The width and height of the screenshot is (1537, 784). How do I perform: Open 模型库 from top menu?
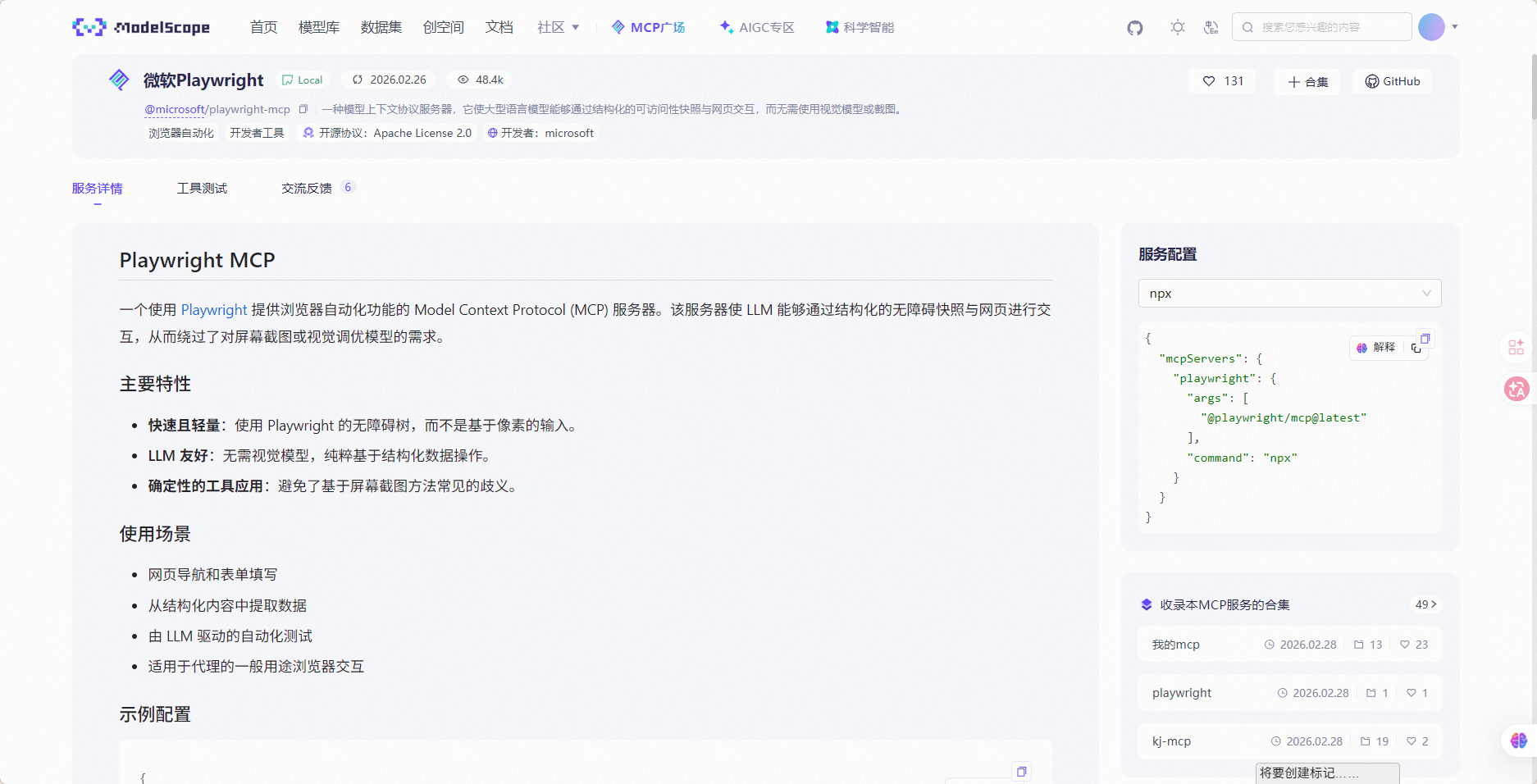[319, 27]
